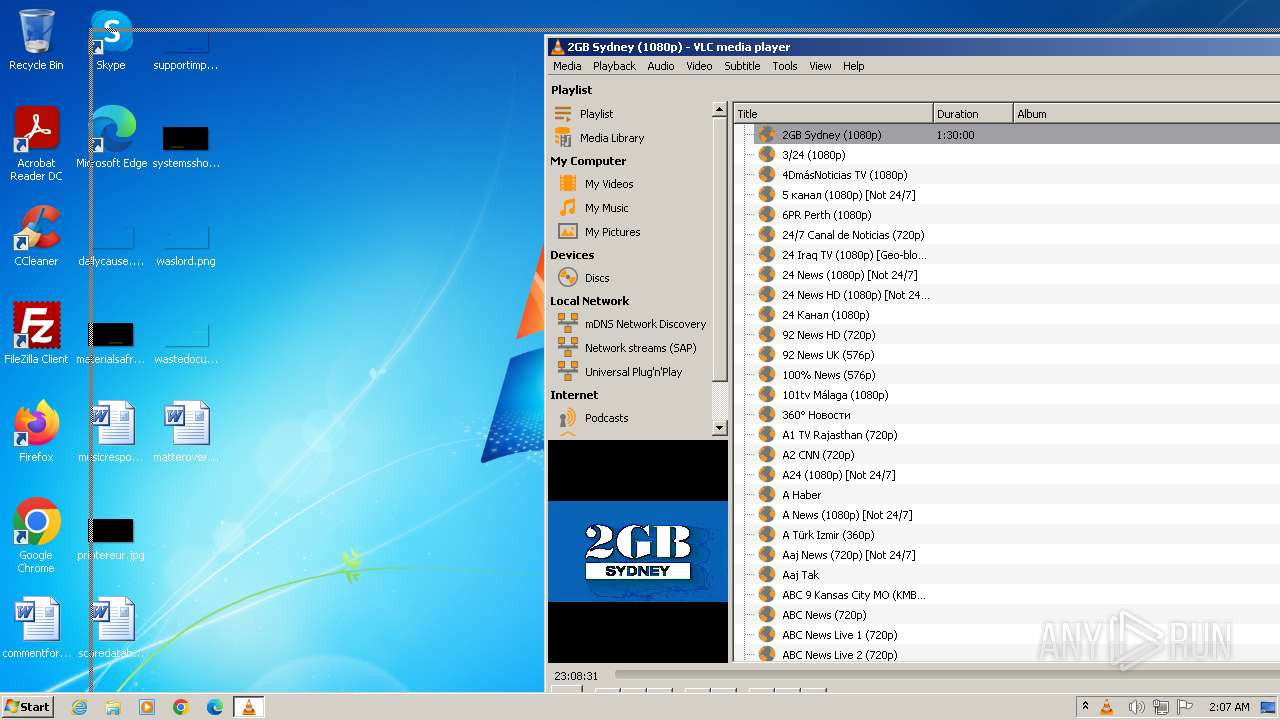Launch Google Chrome desktop shortcut
Image resolution: width=1280 pixels, height=720 pixels.
click(36, 536)
